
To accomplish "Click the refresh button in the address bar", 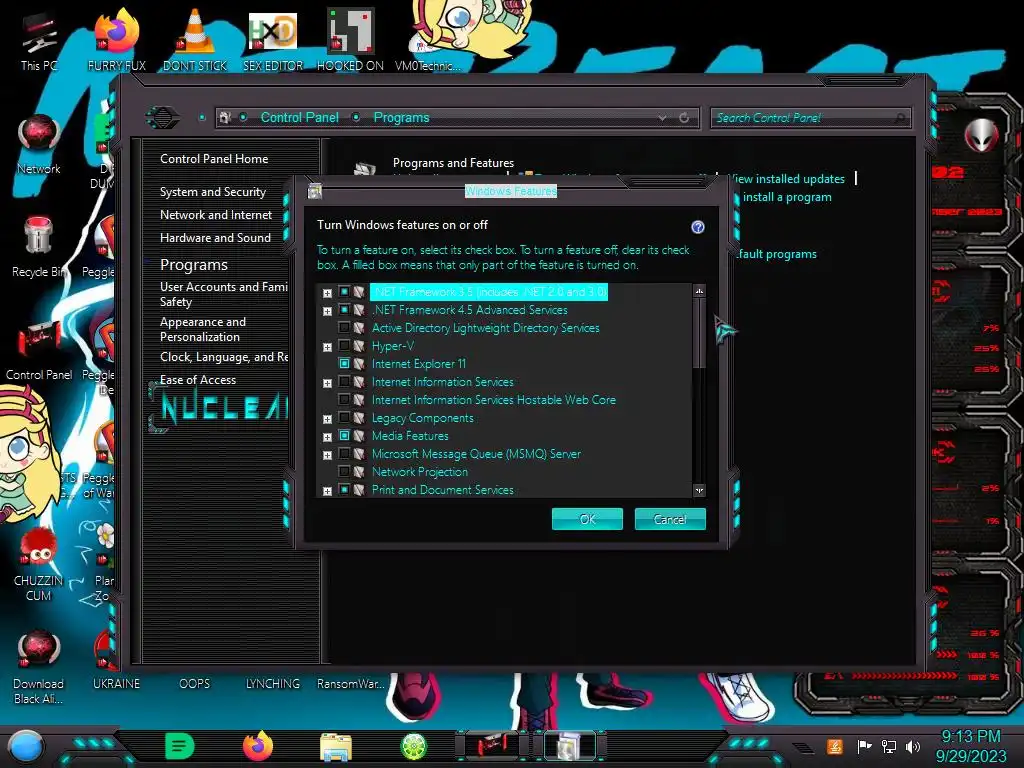I will click(x=684, y=118).
